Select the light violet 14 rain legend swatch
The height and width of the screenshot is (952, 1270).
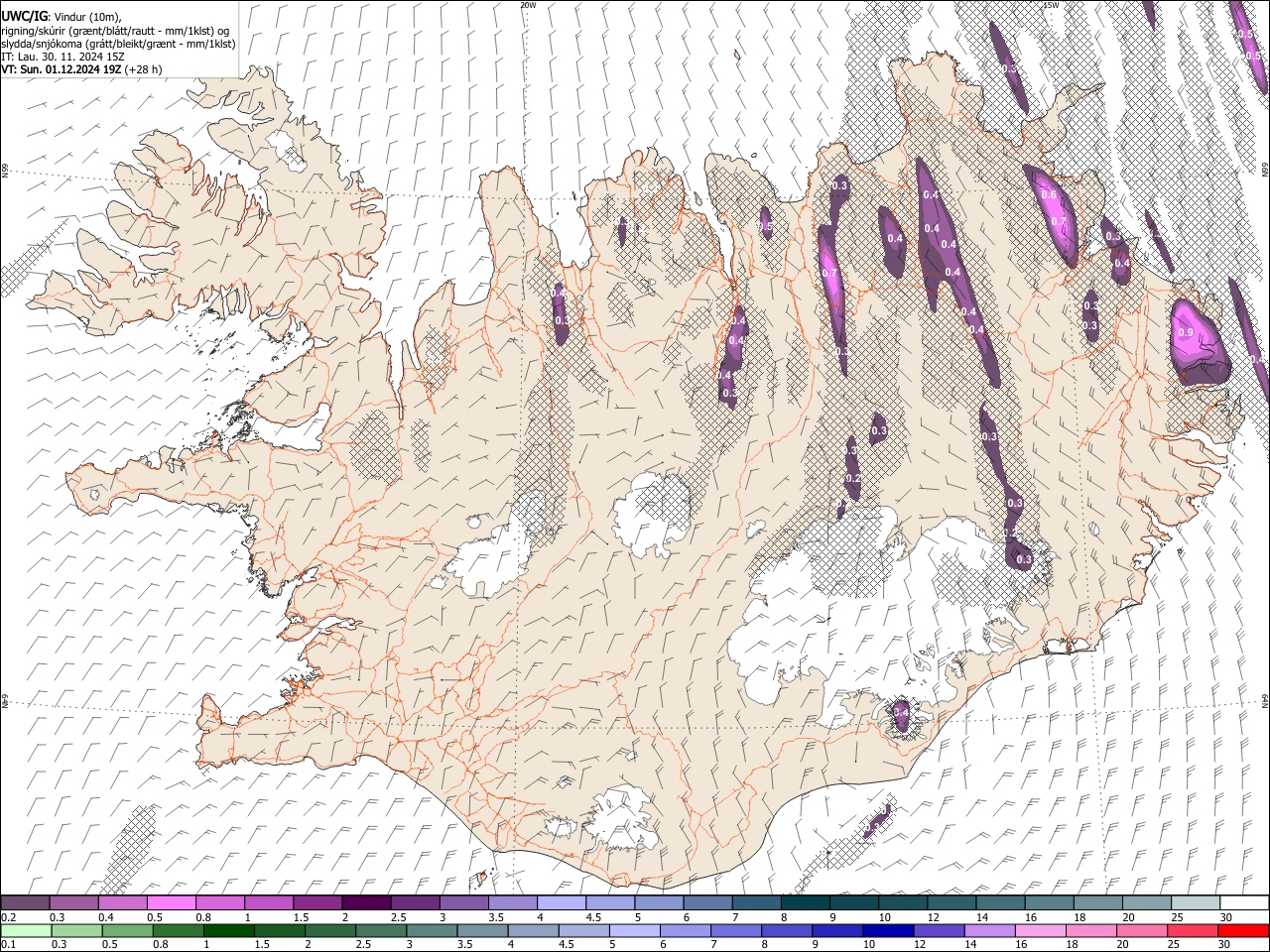(989, 930)
